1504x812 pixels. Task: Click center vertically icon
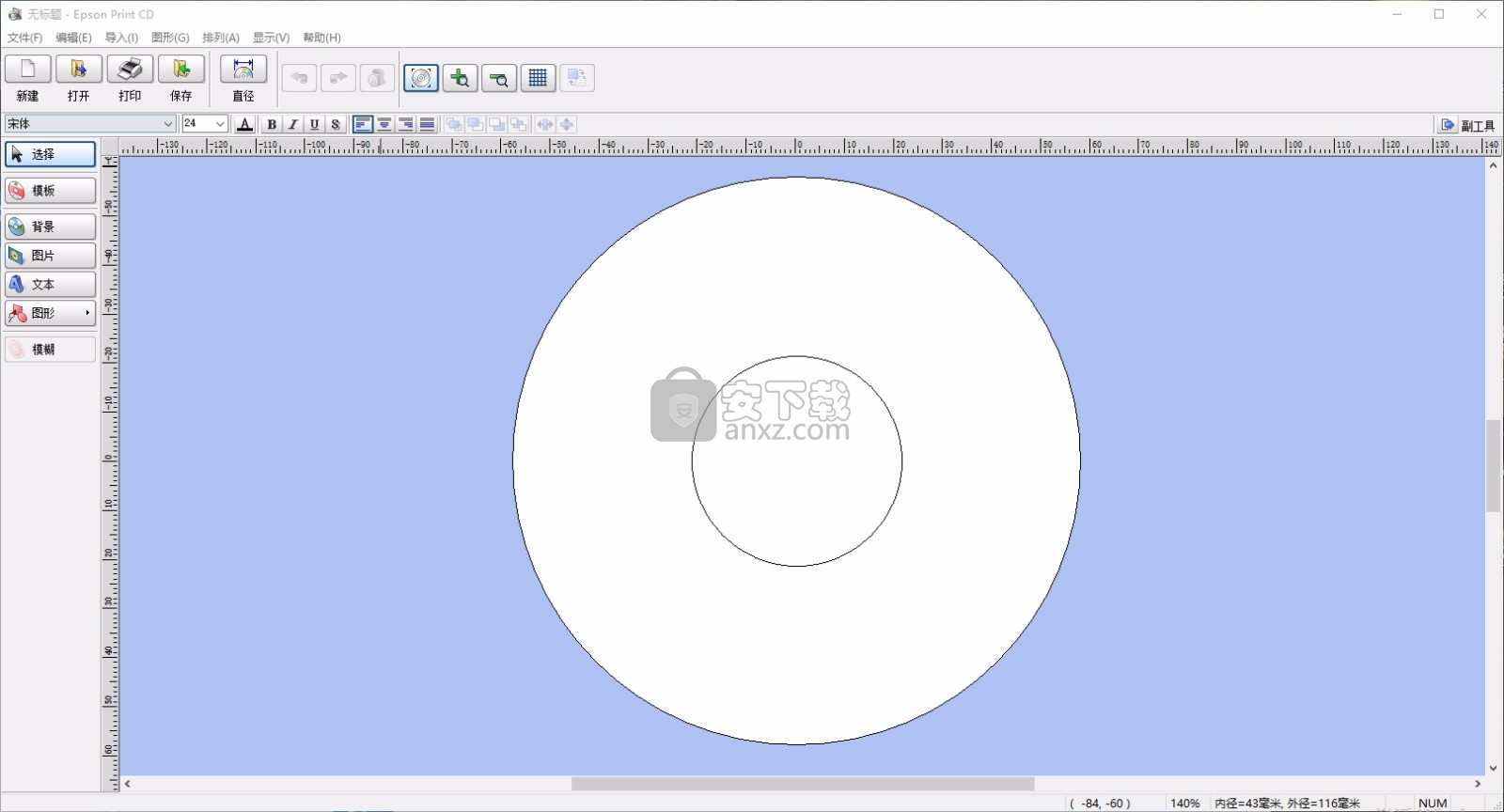point(567,124)
